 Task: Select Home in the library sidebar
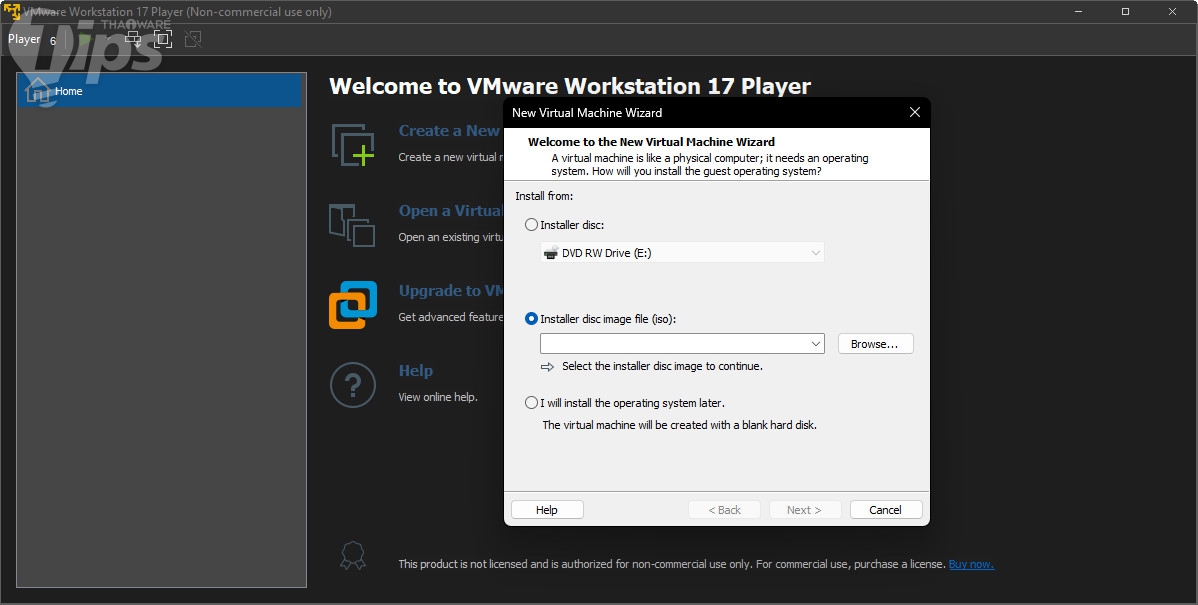pos(161,90)
